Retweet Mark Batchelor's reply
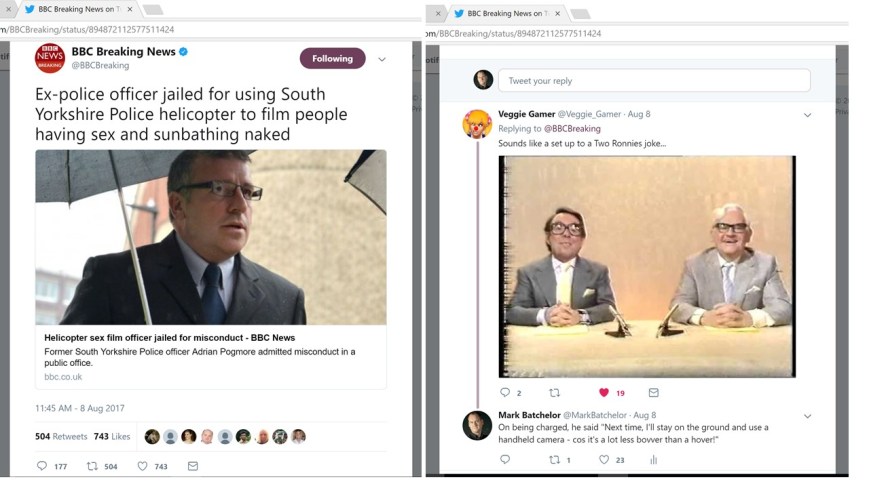The height and width of the screenshot is (488, 869). point(555,460)
